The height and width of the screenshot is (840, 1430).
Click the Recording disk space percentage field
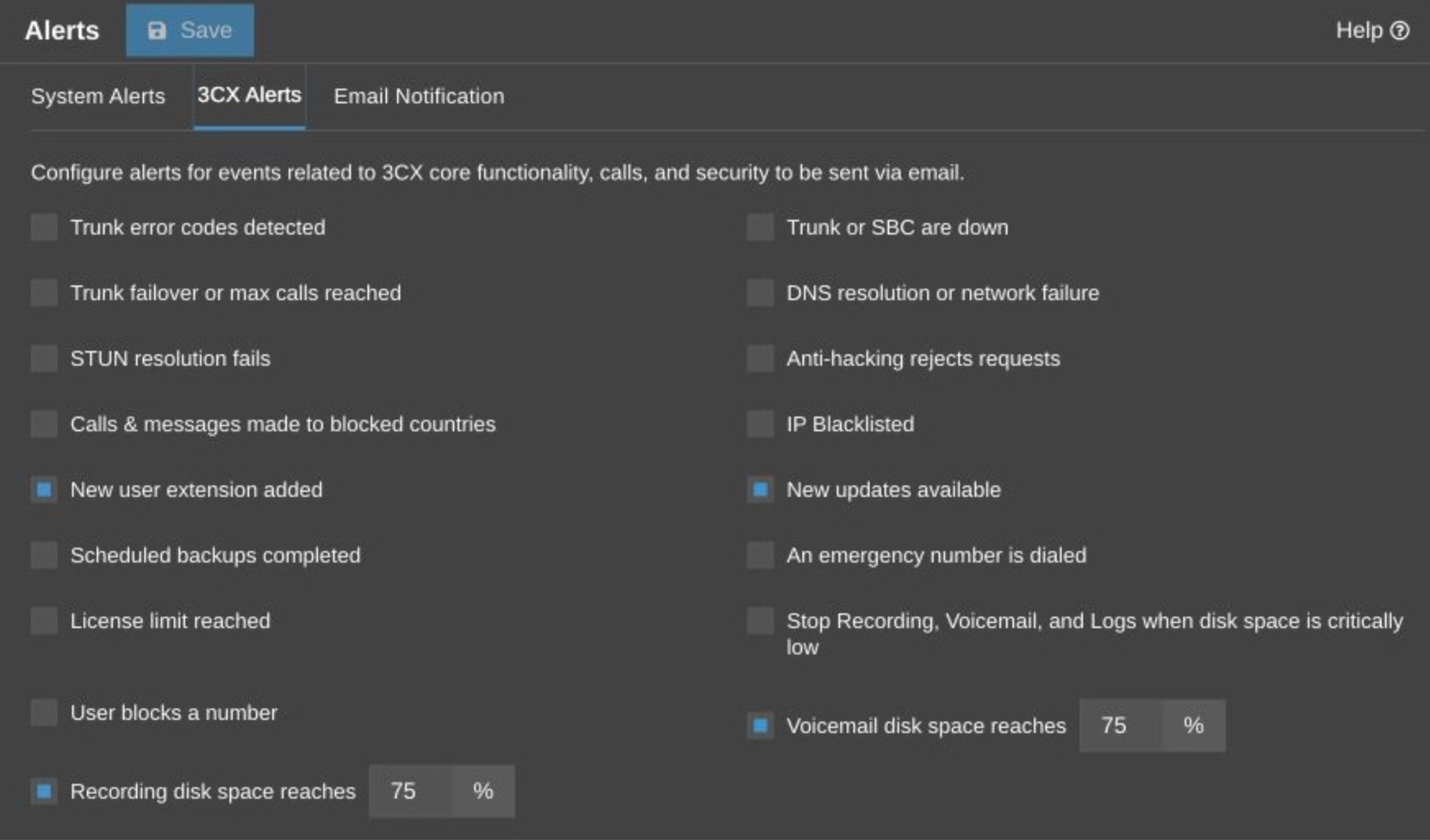411,791
